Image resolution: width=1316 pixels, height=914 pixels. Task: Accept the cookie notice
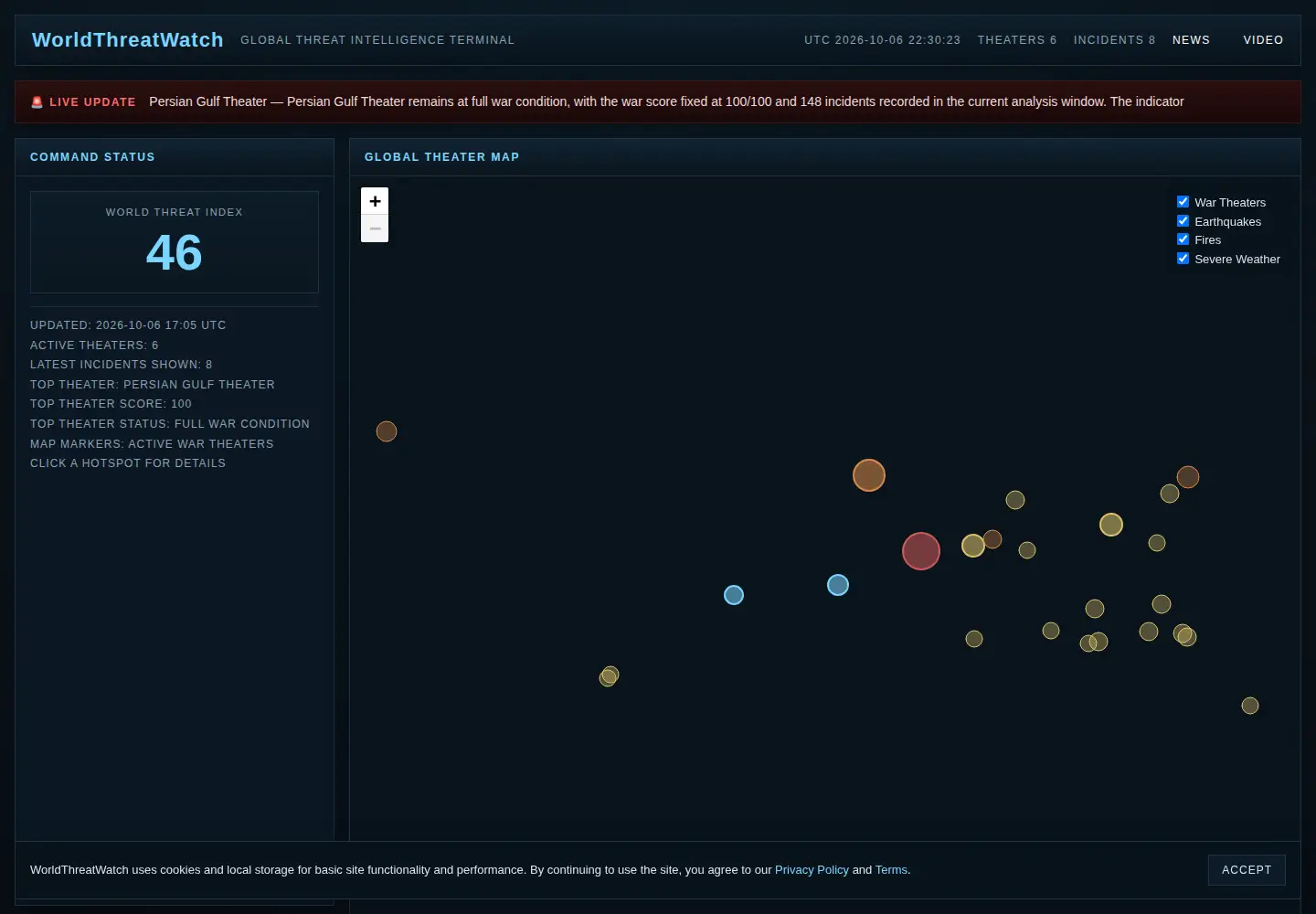1247,870
